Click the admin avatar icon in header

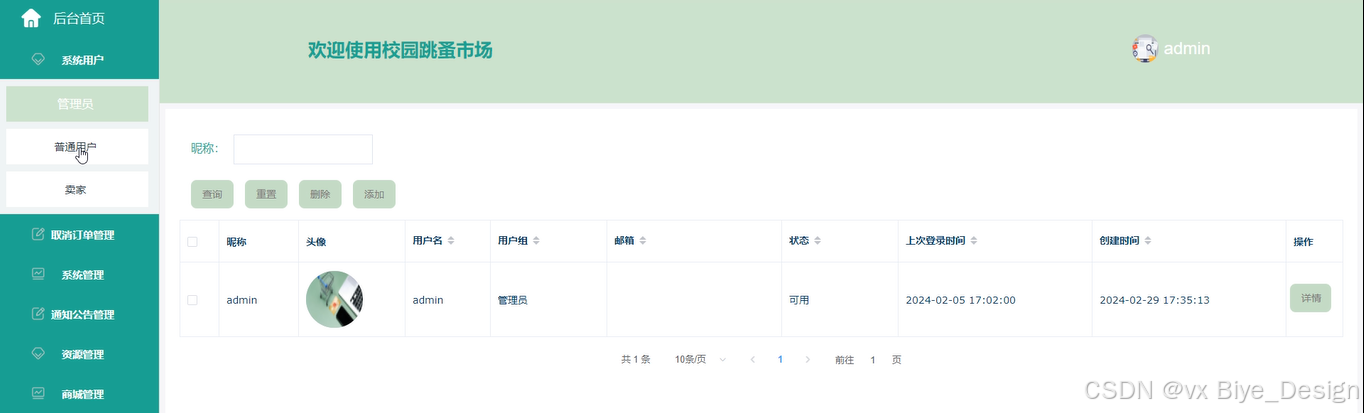click(x=1145, y=49)
